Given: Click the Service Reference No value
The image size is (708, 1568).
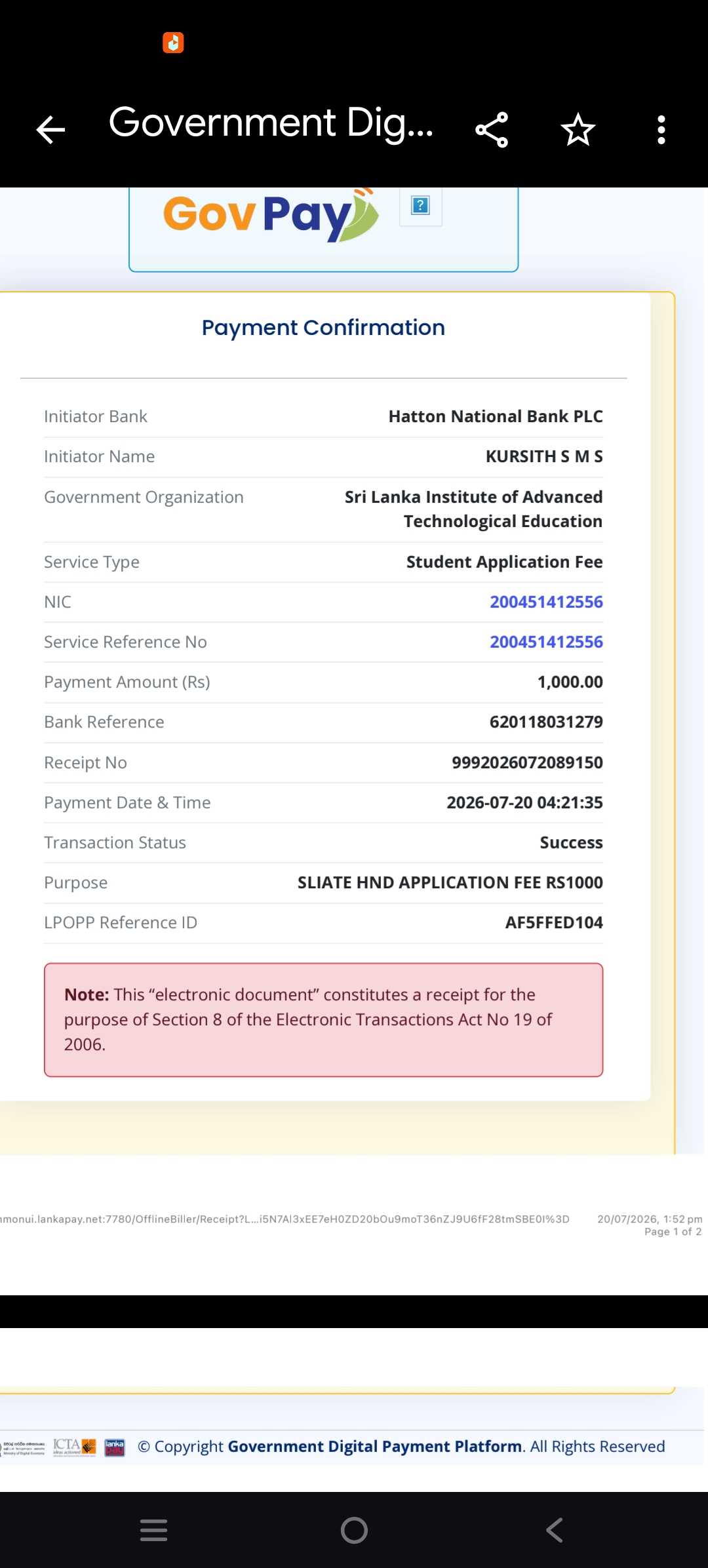Looking at the screenshot, I should click(x=546, y=642).
